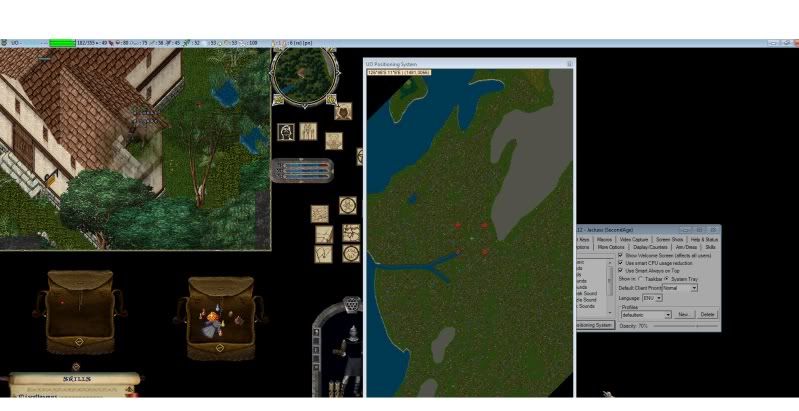This screenshot has height=411, width=799.
Task: Click the coordinates readout in UO Positioning System
Action: [x=398, y=72]
